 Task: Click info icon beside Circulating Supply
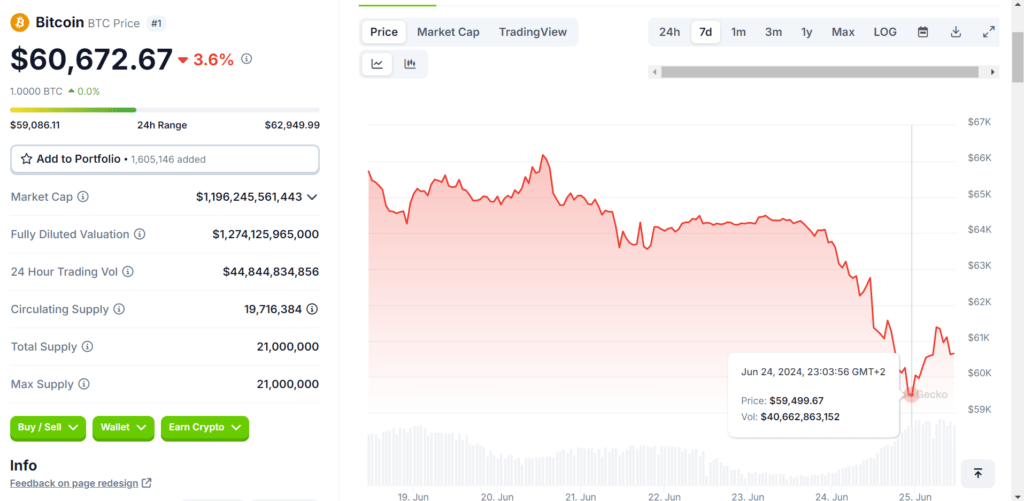[119, 310]
